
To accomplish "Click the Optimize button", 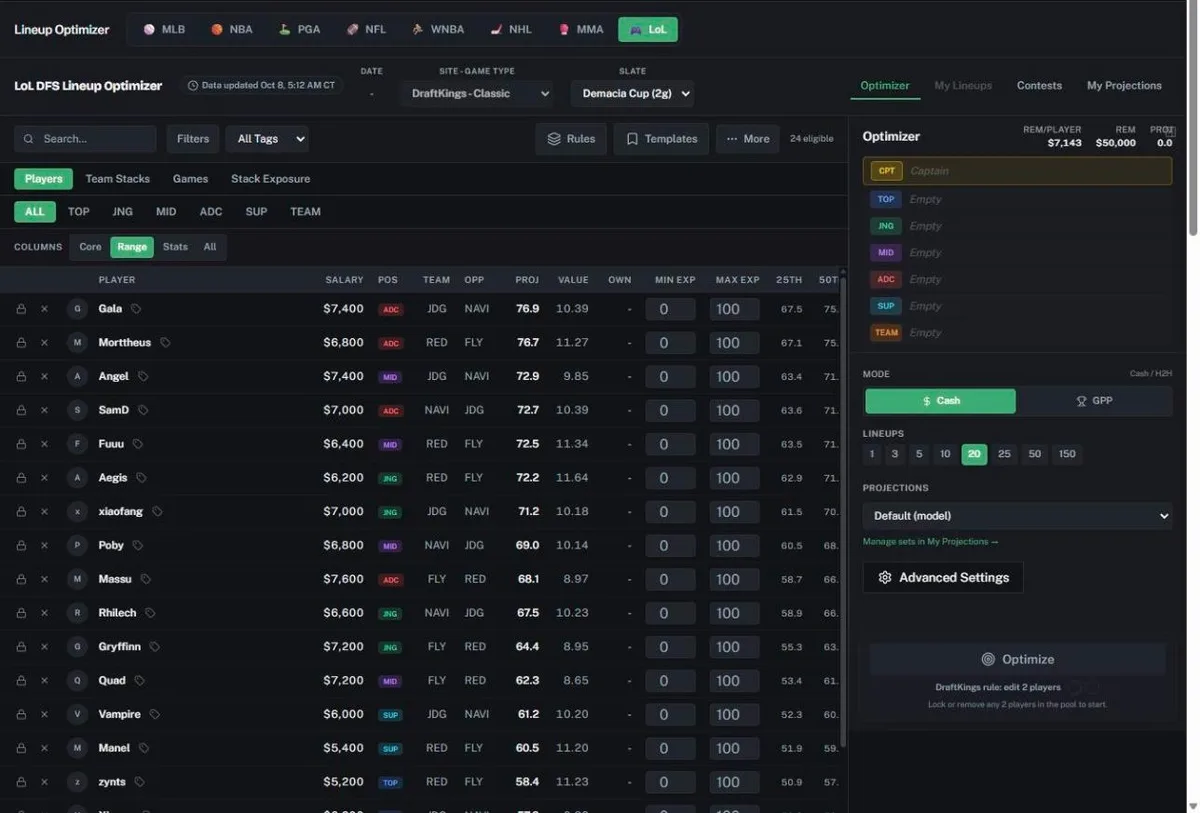I will pos(1017,660).
